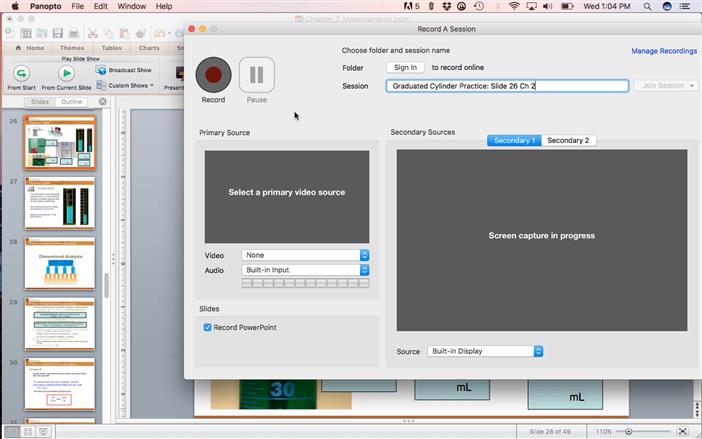
Task: Click the zoom slider in status bar
Action: 643,431
